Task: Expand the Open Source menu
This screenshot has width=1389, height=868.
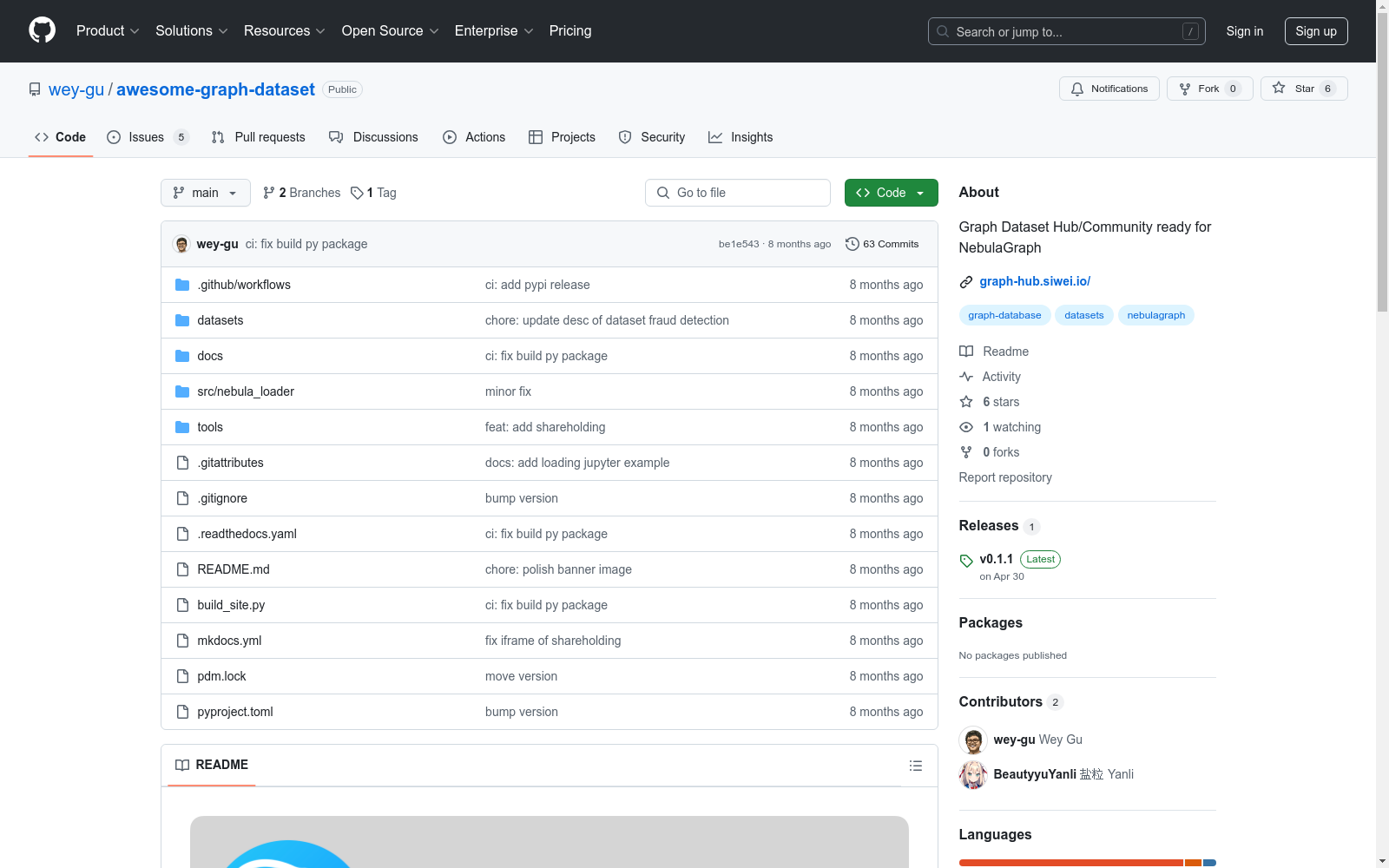Action: coord(391,30)
